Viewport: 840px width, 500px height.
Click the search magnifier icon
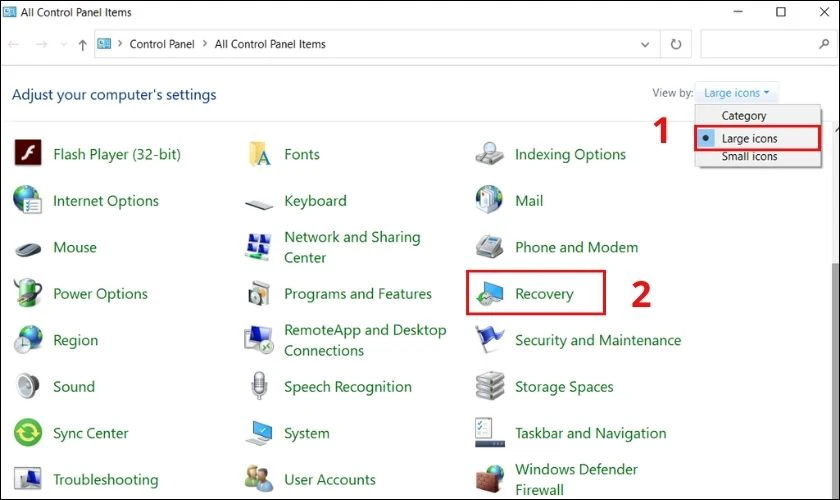[x=824, y=44]
